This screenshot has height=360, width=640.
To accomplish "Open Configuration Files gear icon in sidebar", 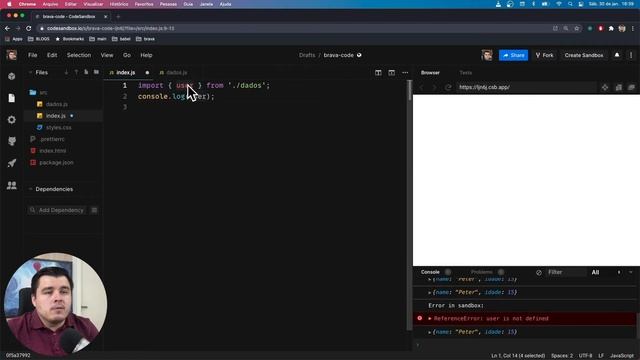I will (x=11, y=120).
